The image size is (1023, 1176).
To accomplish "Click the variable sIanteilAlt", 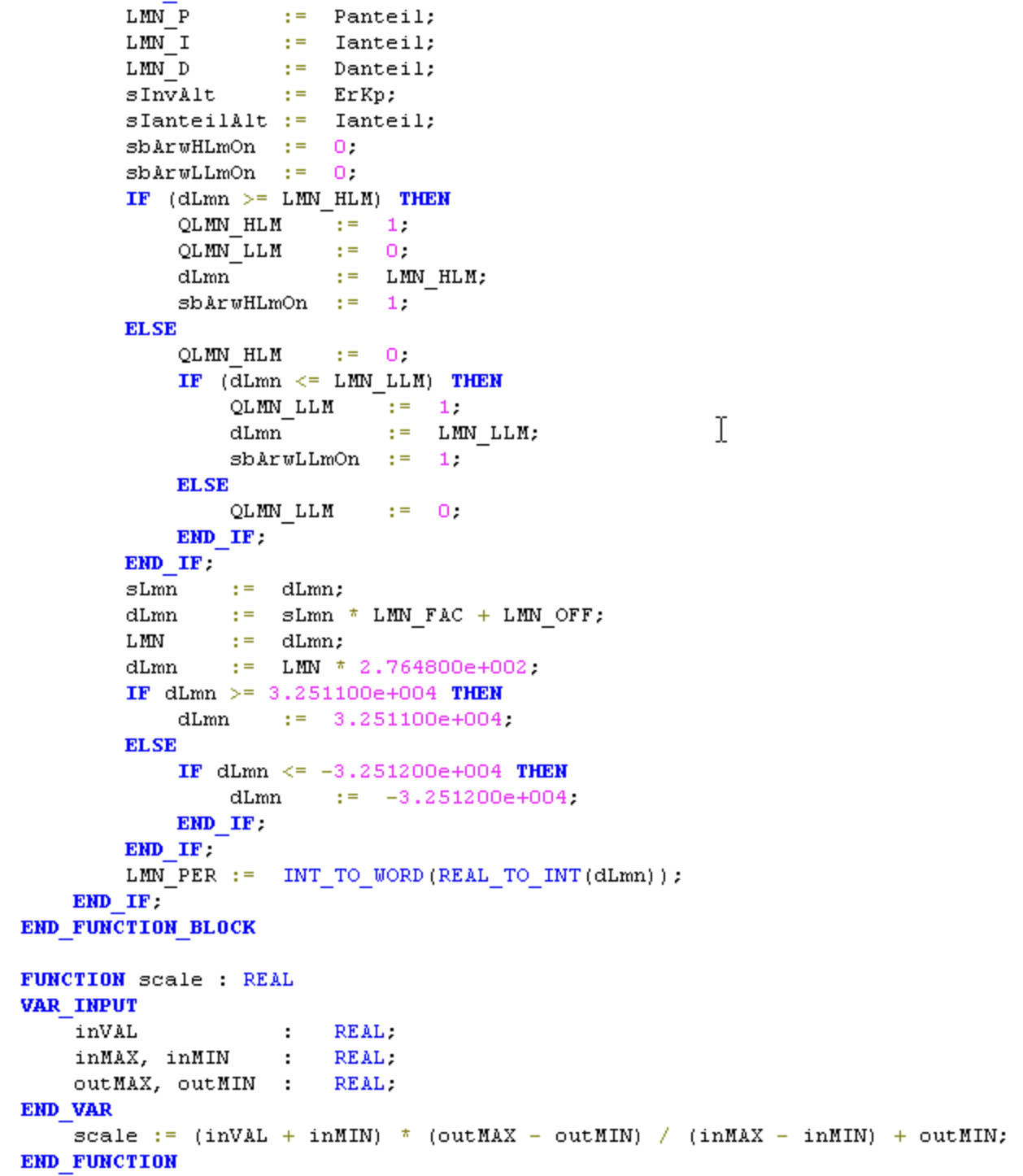I will click(x=196, y=120).
